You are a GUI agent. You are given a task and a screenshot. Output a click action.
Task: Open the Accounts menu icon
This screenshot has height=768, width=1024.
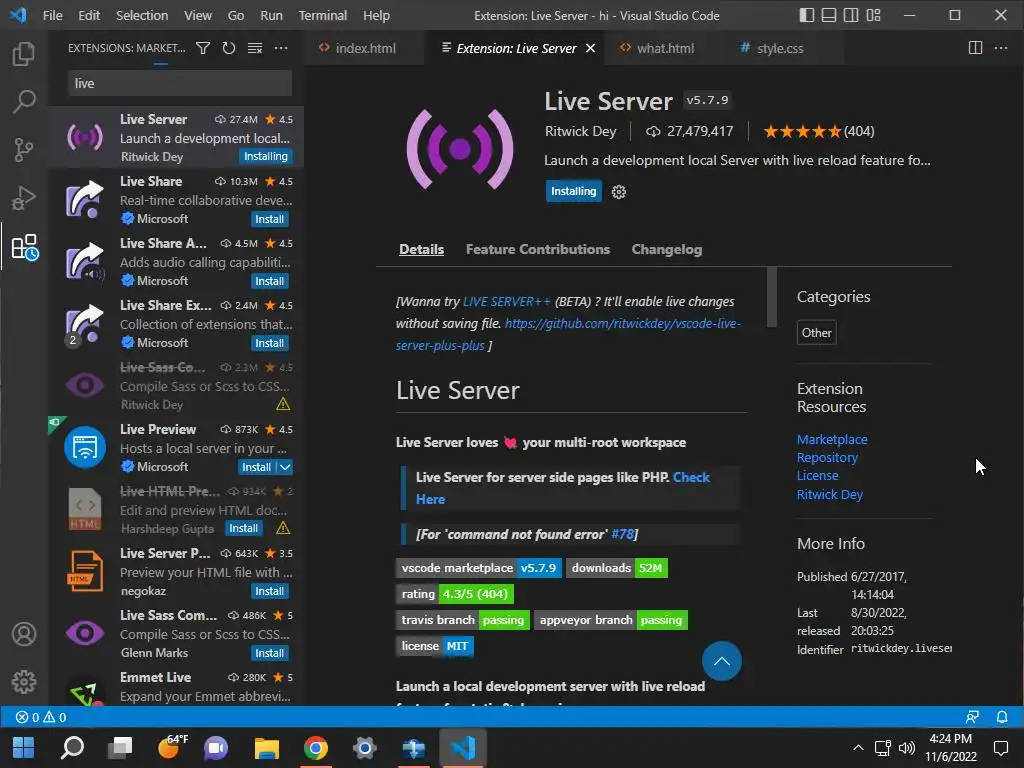coord(24,634)
